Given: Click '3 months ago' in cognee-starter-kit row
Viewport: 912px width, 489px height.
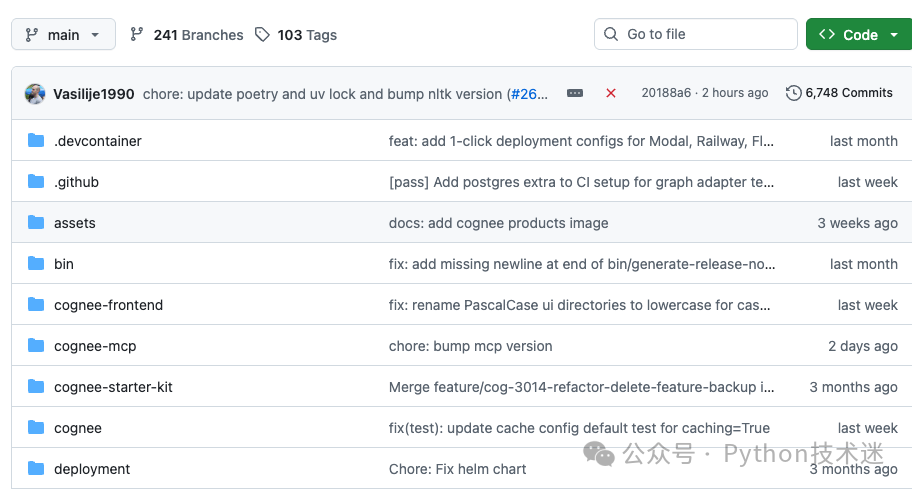Looking at the screenshot, I should (x=854, y=387).
